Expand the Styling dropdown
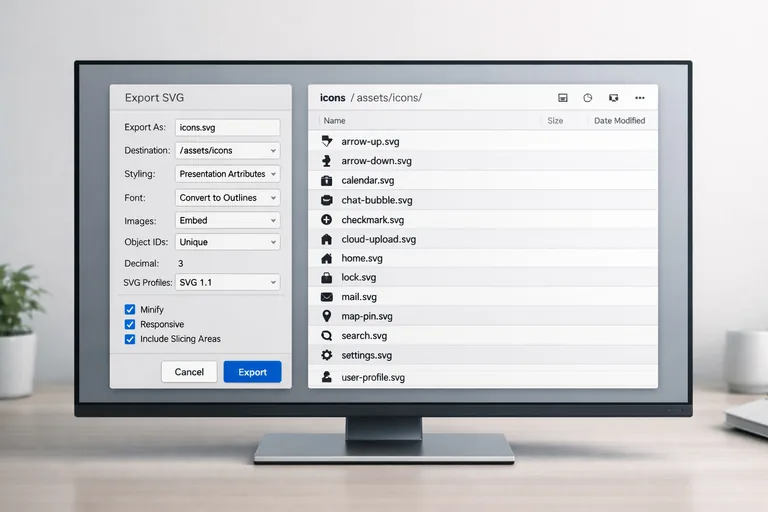768x512 pixels. coord(228,174)
